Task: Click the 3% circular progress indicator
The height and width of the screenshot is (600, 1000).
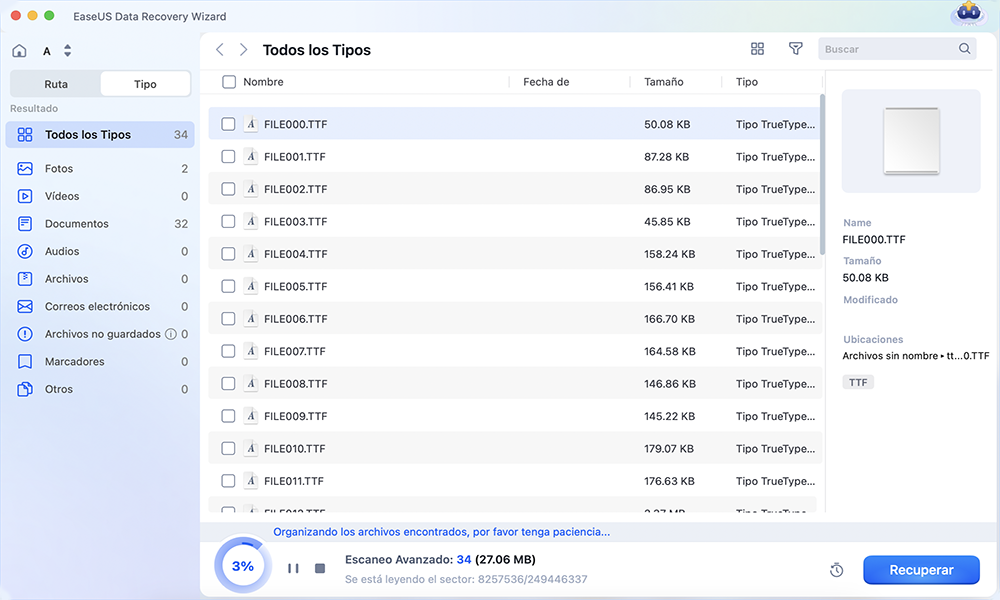Action: (243, 566)
